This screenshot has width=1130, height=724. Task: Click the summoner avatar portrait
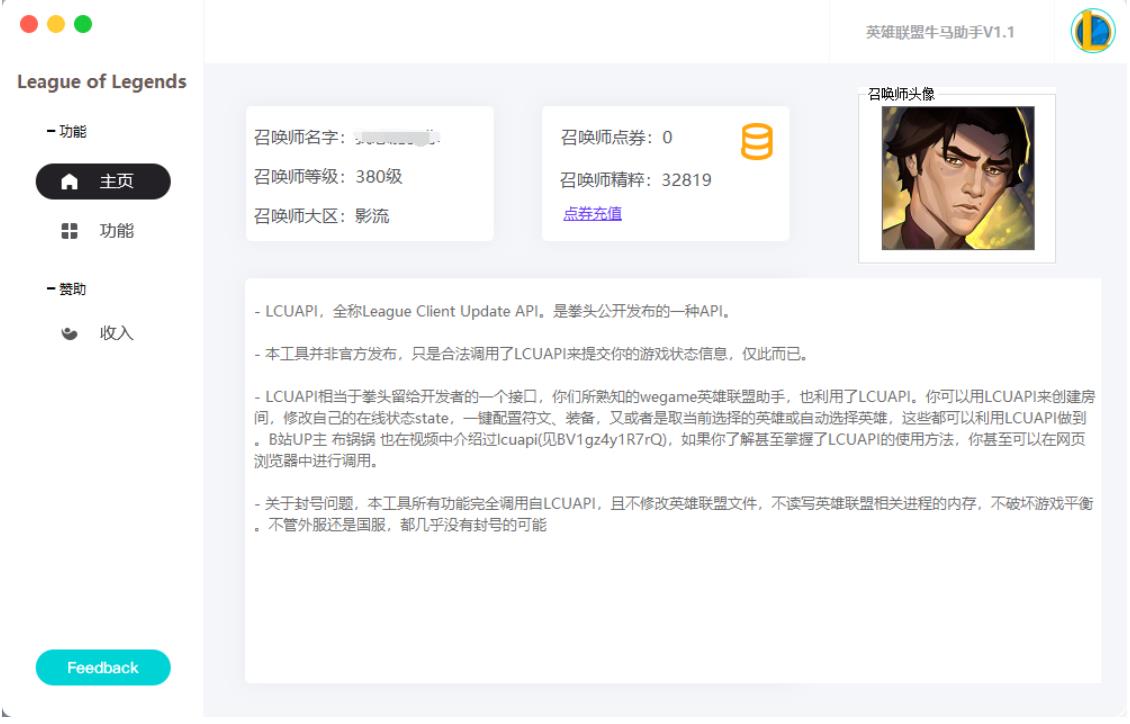(958, 179)
